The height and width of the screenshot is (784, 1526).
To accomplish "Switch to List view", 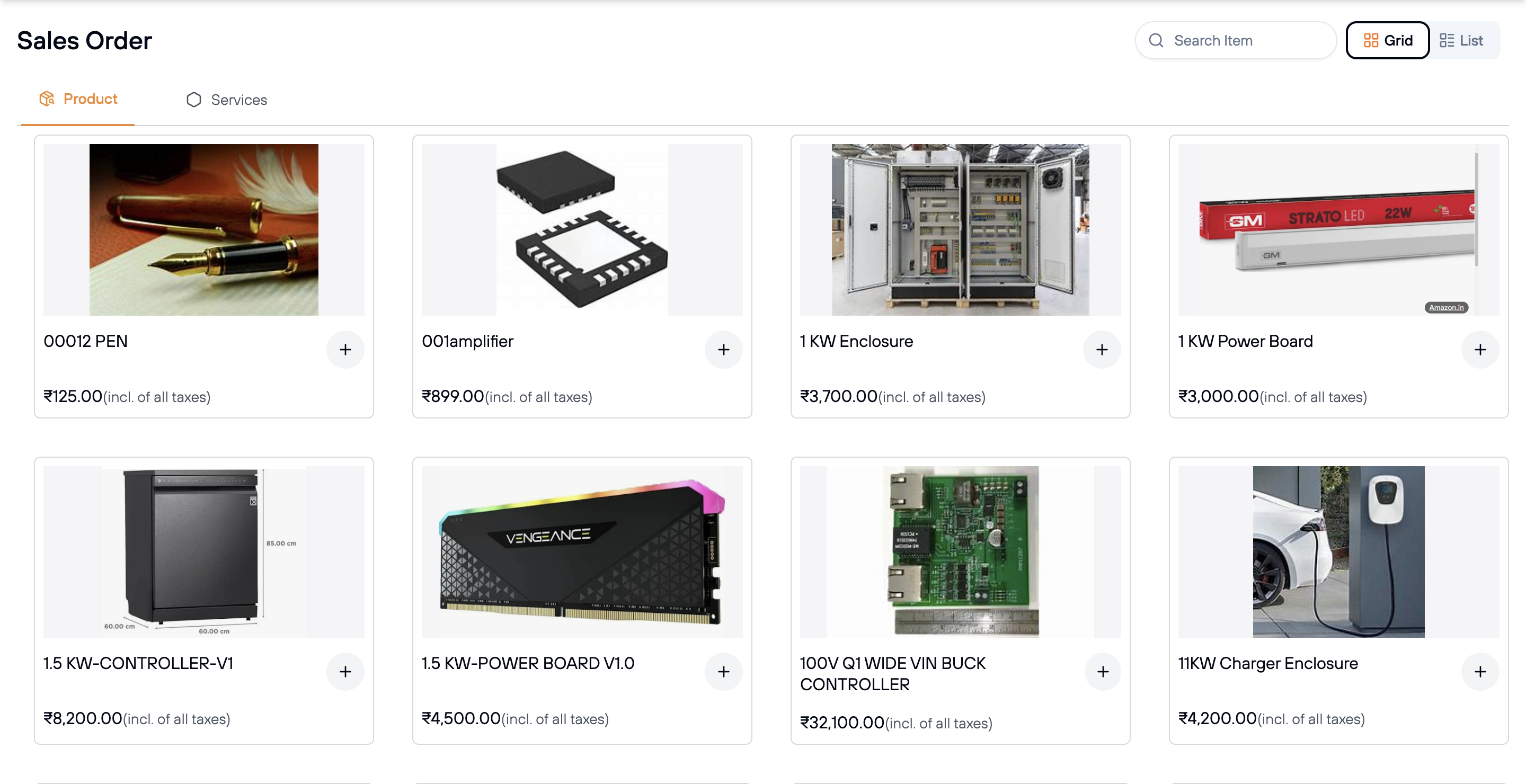I will click(x=1462, y=40).
